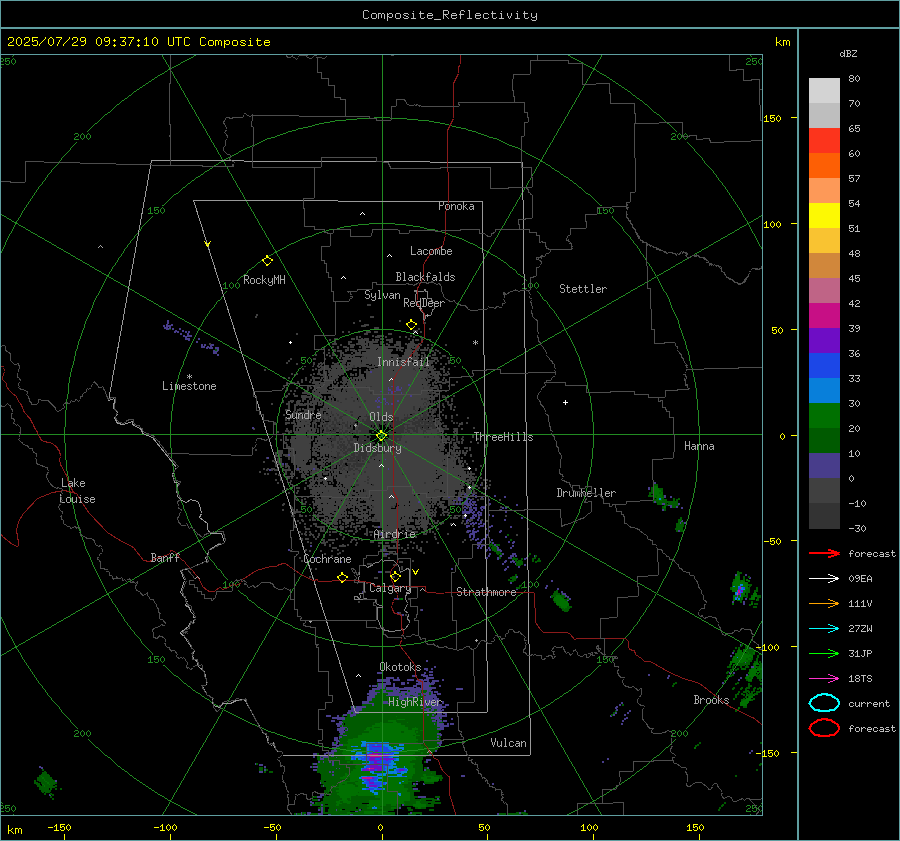Click the Calgary city label
The height and width of the screenshot is (841, 900).
[390, 588]
